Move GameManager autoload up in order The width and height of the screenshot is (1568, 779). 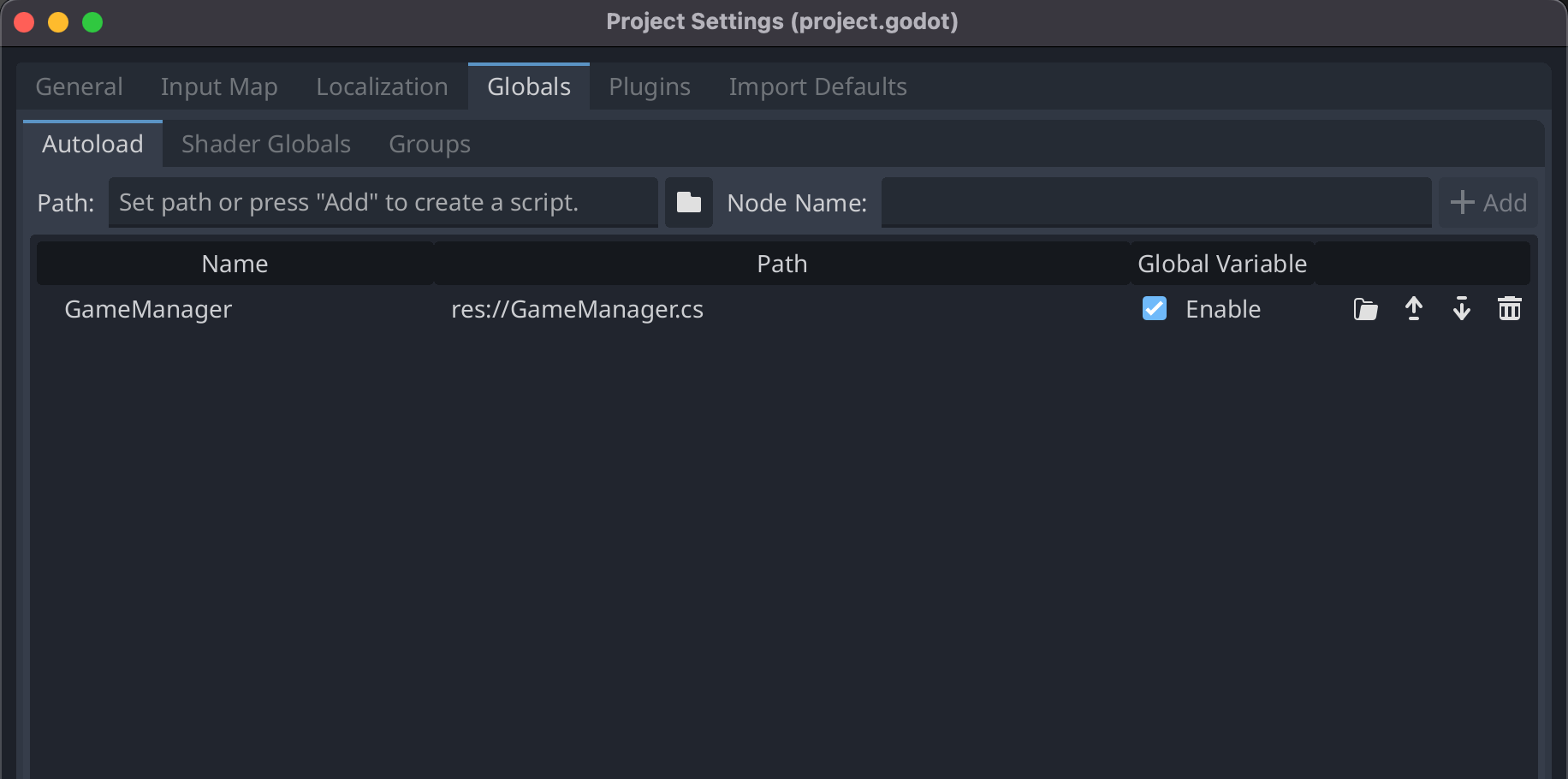(1413, 309)
